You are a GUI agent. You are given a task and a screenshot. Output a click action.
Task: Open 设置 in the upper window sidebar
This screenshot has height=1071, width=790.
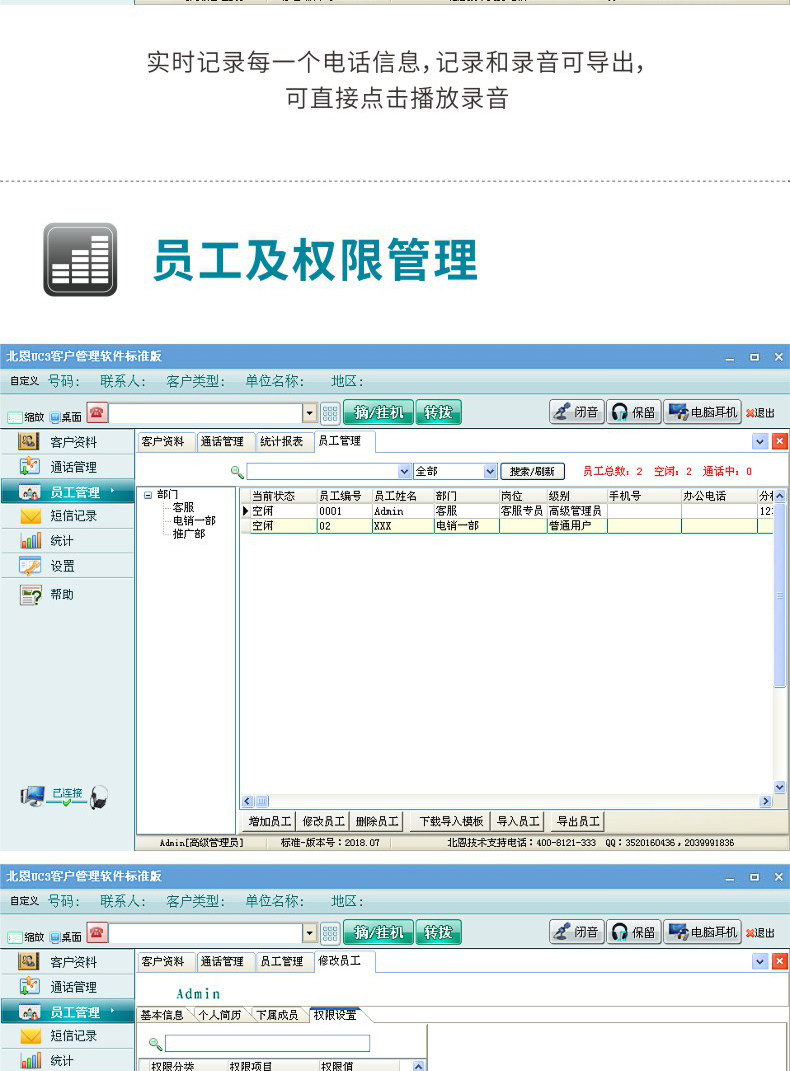(67, 566)
